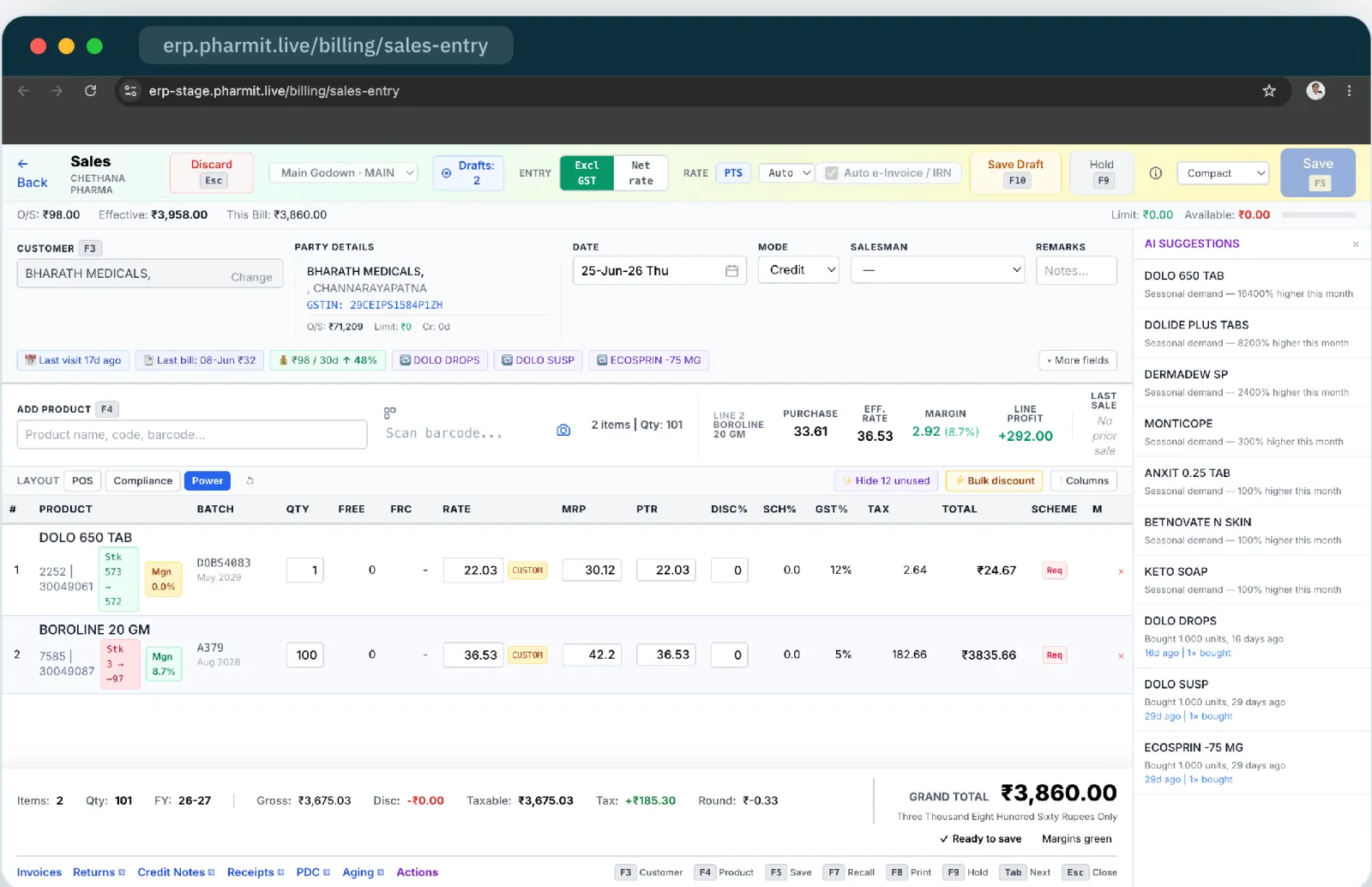Select Net rate entry mode
Viewport: 1372px width, 887px height.
pyautogui.click(x=641, y=172)
